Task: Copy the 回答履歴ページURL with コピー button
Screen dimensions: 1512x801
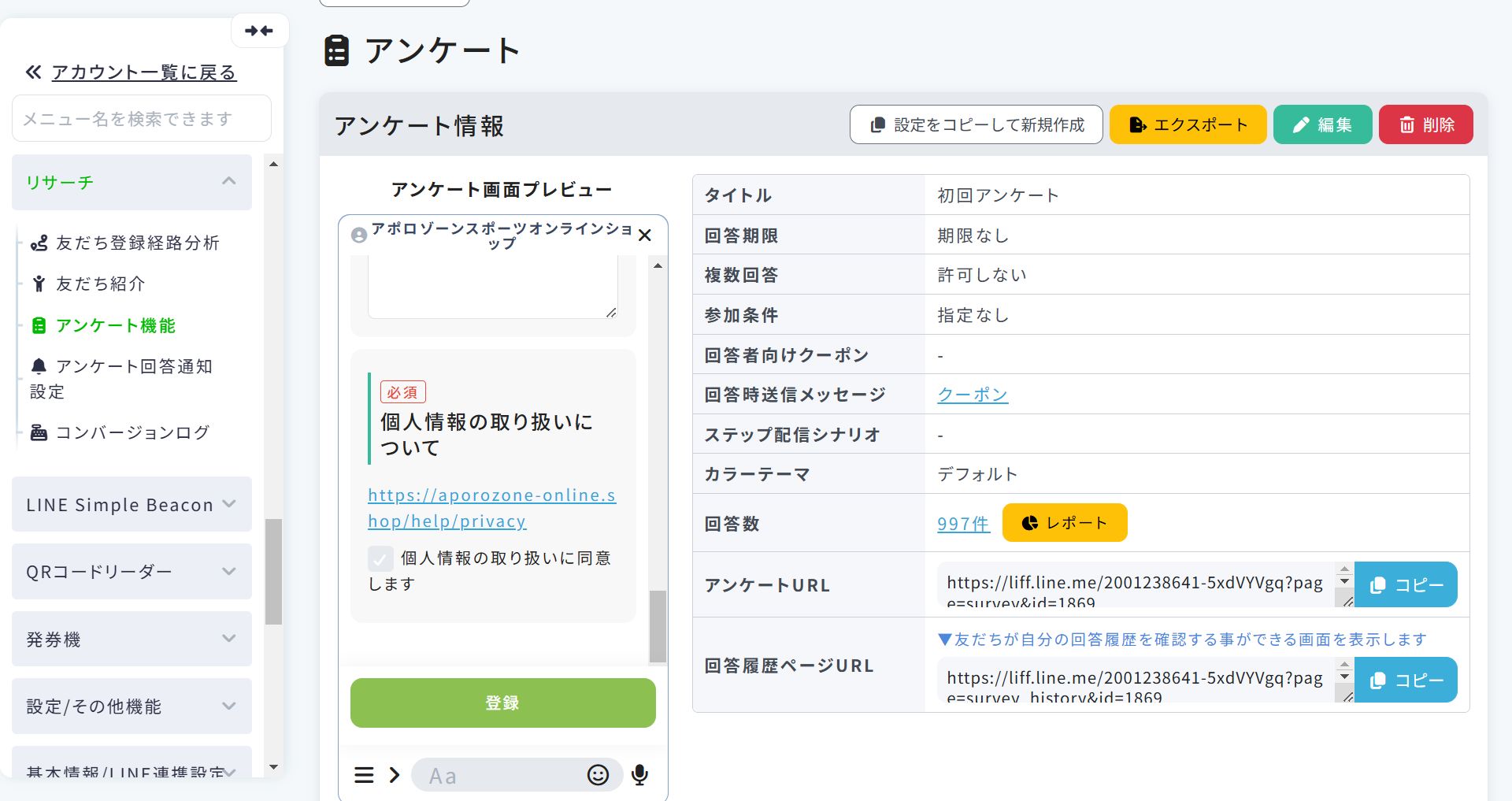Action: point(1406,680)
